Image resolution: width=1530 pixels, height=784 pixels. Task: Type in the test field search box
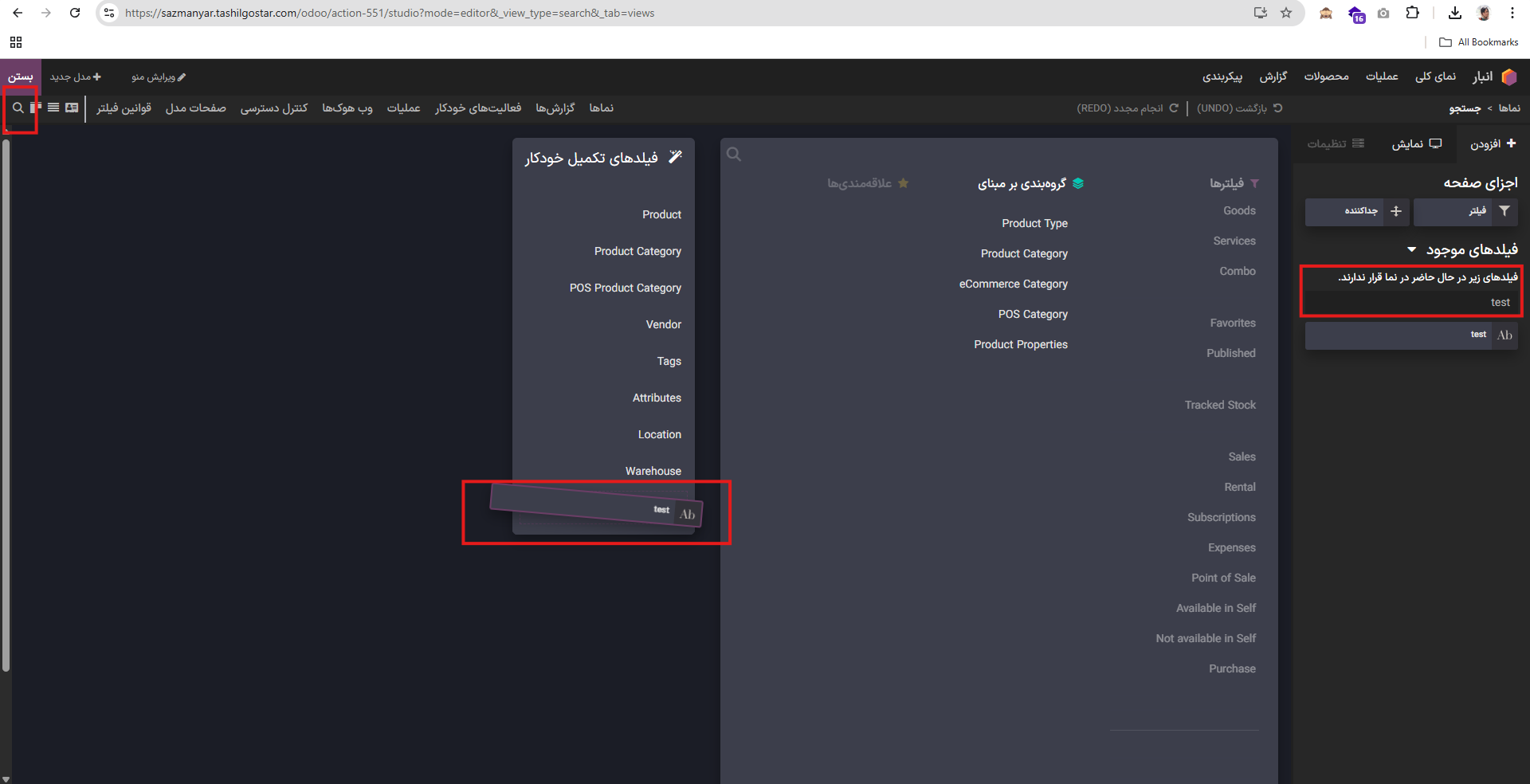1410,302
